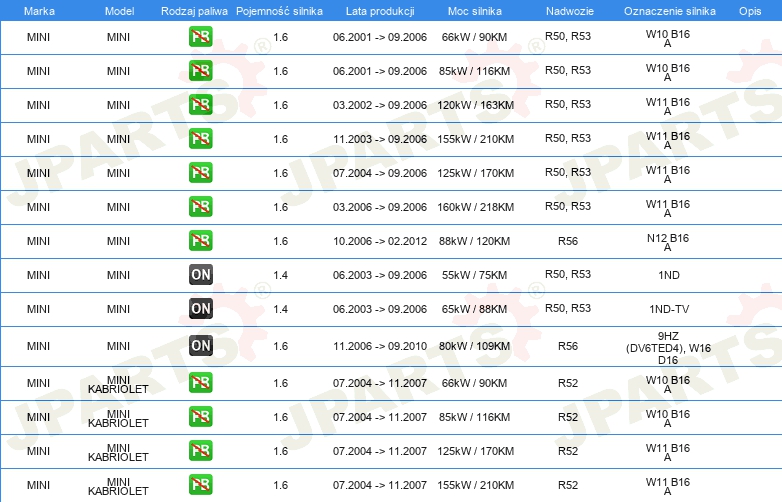Screen dimensions: 782x502
Task: Click Model MINI in the N12 B16 A row
Action: pos(118,241)
